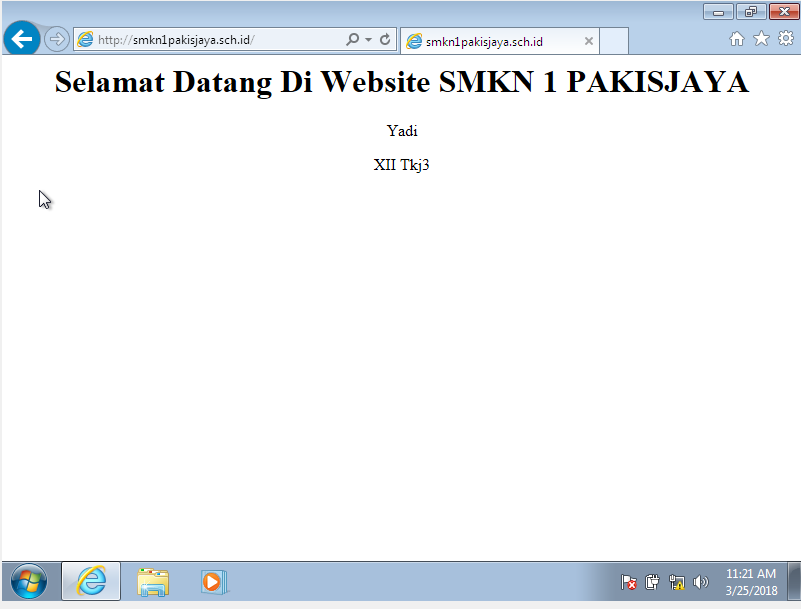The image size is (801, 609).
Task: Open the clock showing 11:21 AM
Action: [751, 582]
